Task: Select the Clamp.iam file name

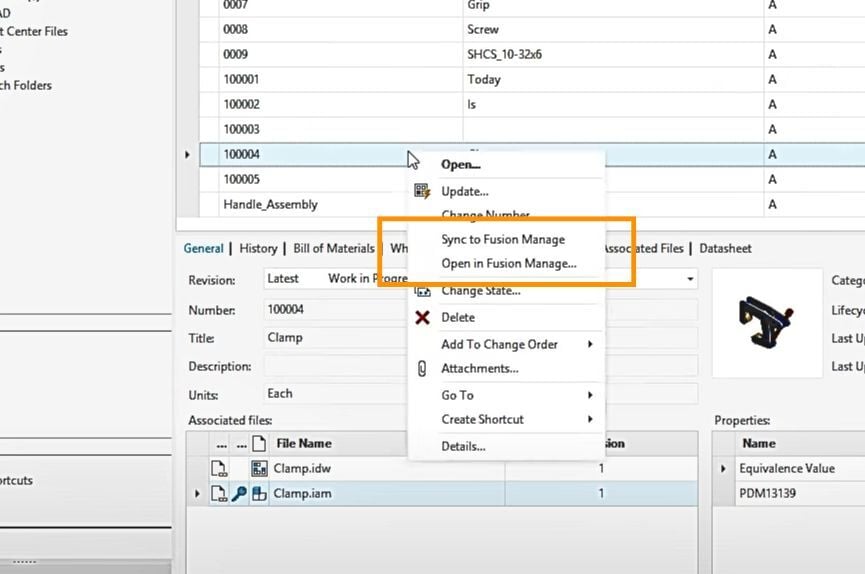Action: click(303, 493)
